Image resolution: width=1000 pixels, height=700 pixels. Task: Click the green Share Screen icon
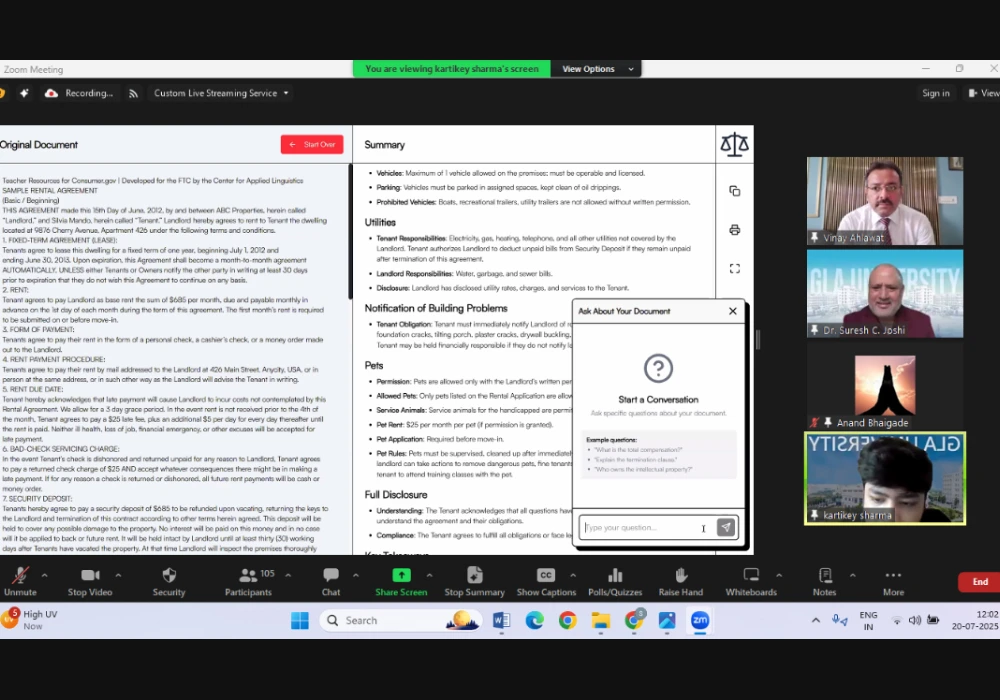[401, 576]
